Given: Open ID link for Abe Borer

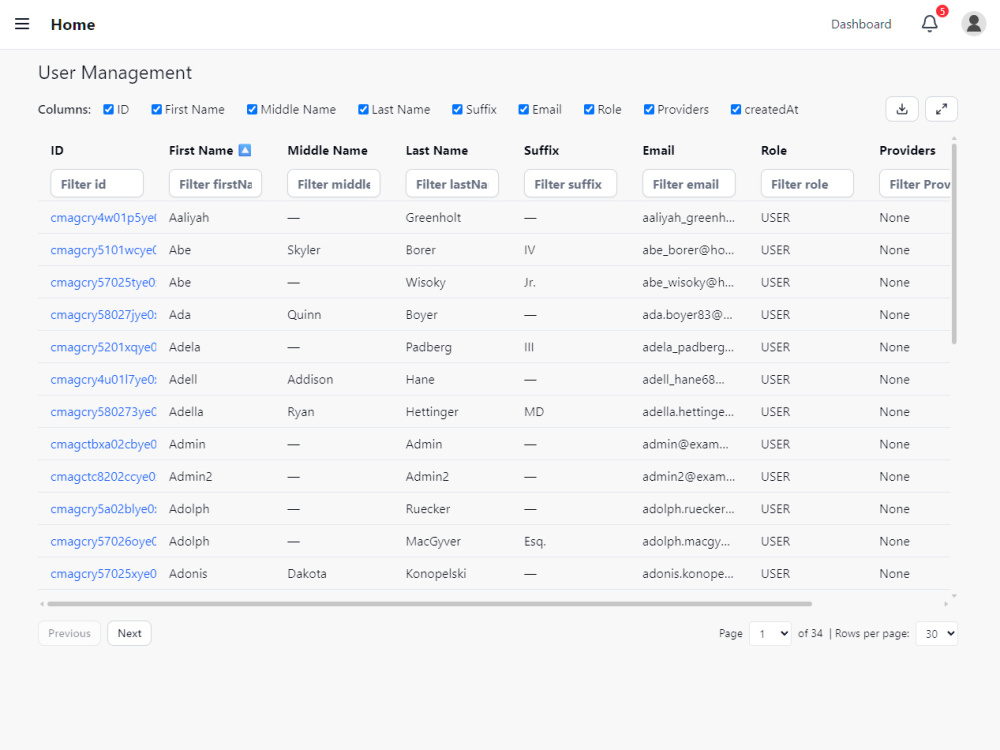Looking at the screenshot, I should (x=103, y=250).
